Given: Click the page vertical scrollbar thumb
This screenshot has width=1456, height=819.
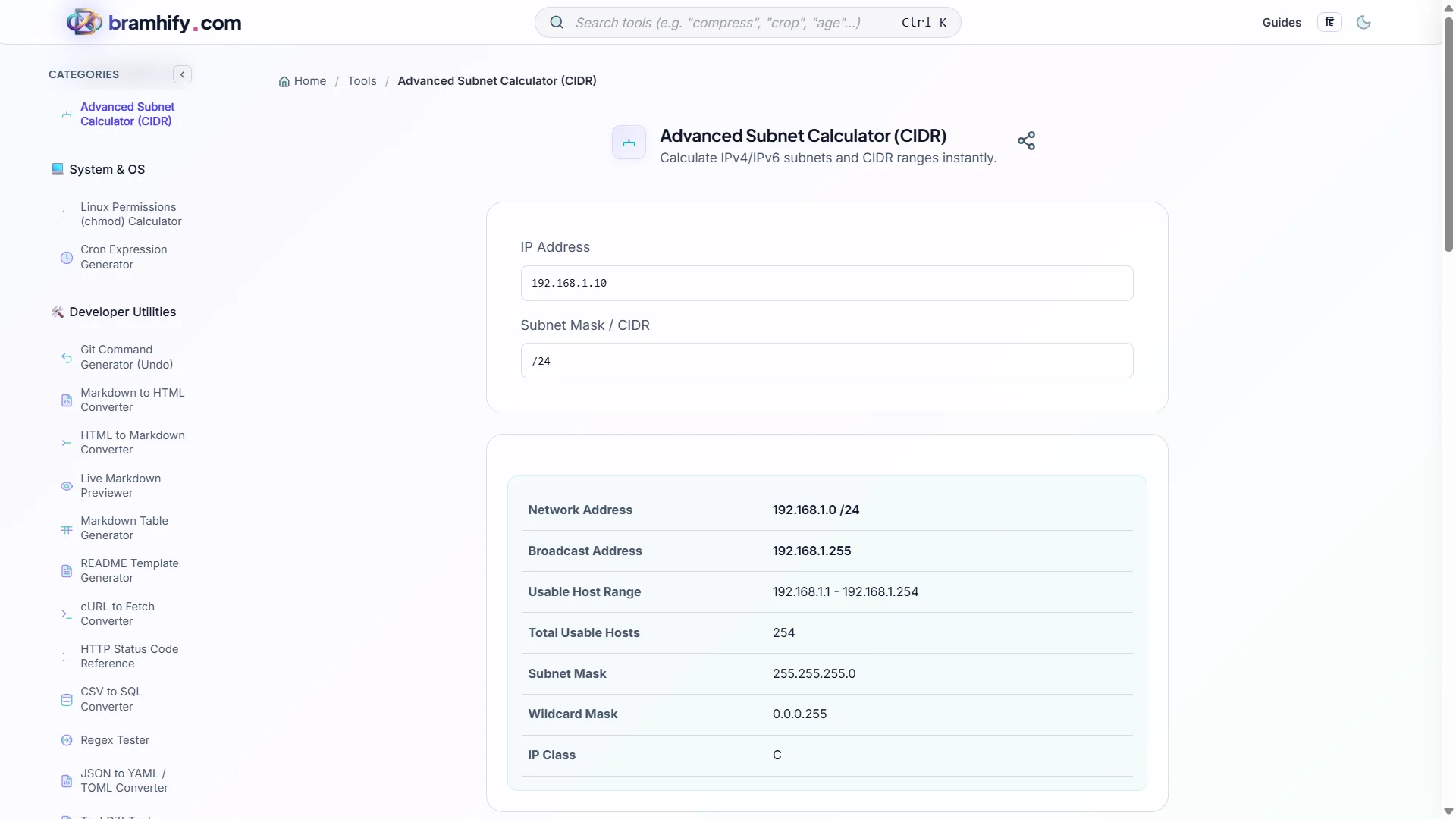Looking at the screenshot, I should (1448, 134).
